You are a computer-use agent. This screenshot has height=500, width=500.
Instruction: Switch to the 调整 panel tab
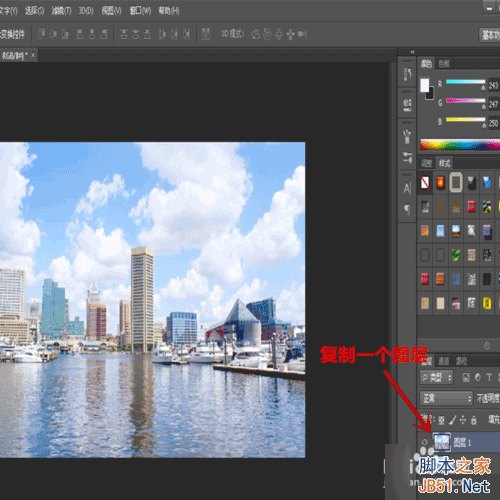point(426,163)
